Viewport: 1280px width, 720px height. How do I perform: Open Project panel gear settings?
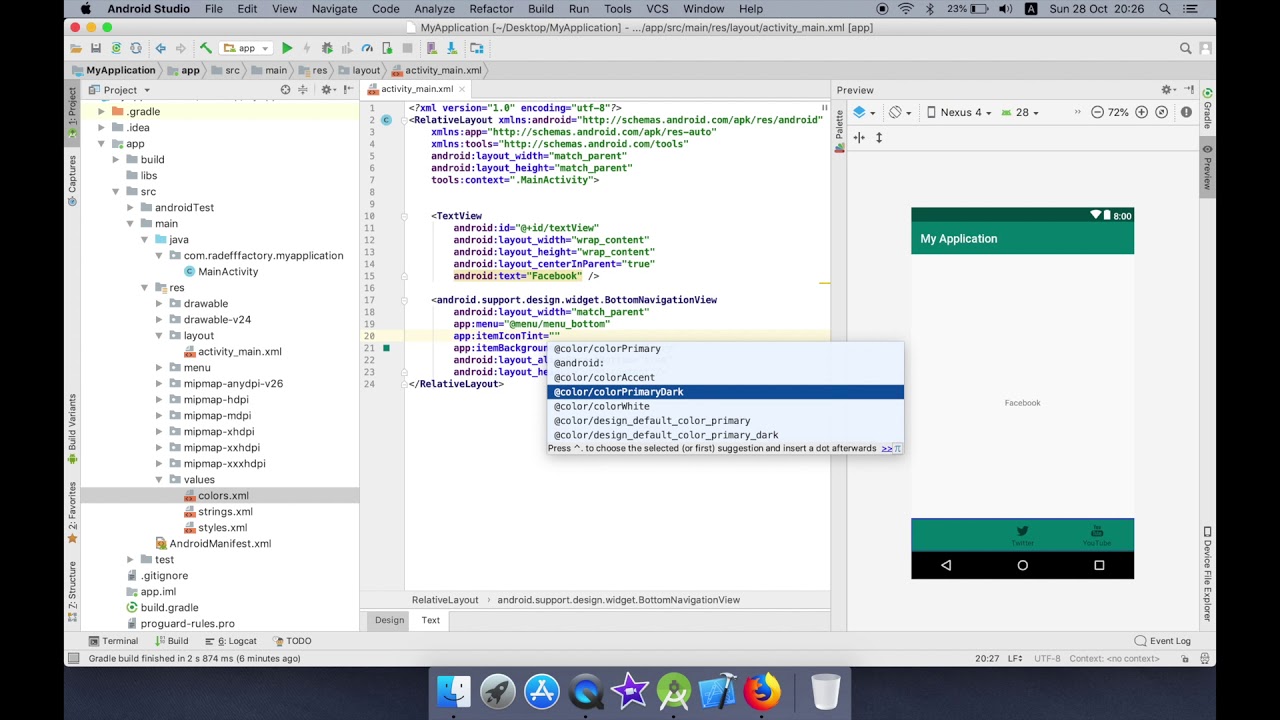pyautogui.click(x=327, y=90)
